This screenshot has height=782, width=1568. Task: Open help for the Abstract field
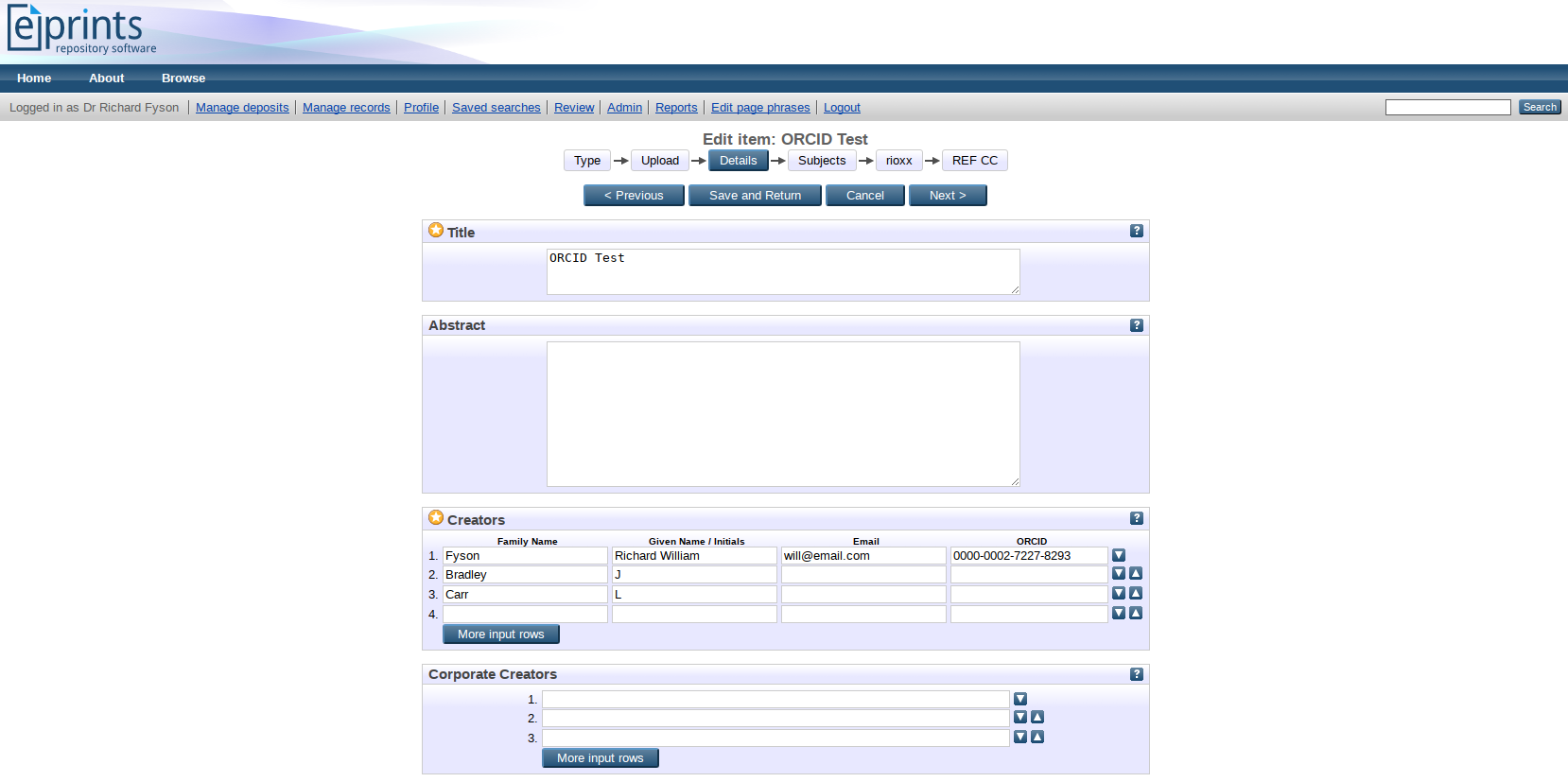click(x=1137, y=325)
